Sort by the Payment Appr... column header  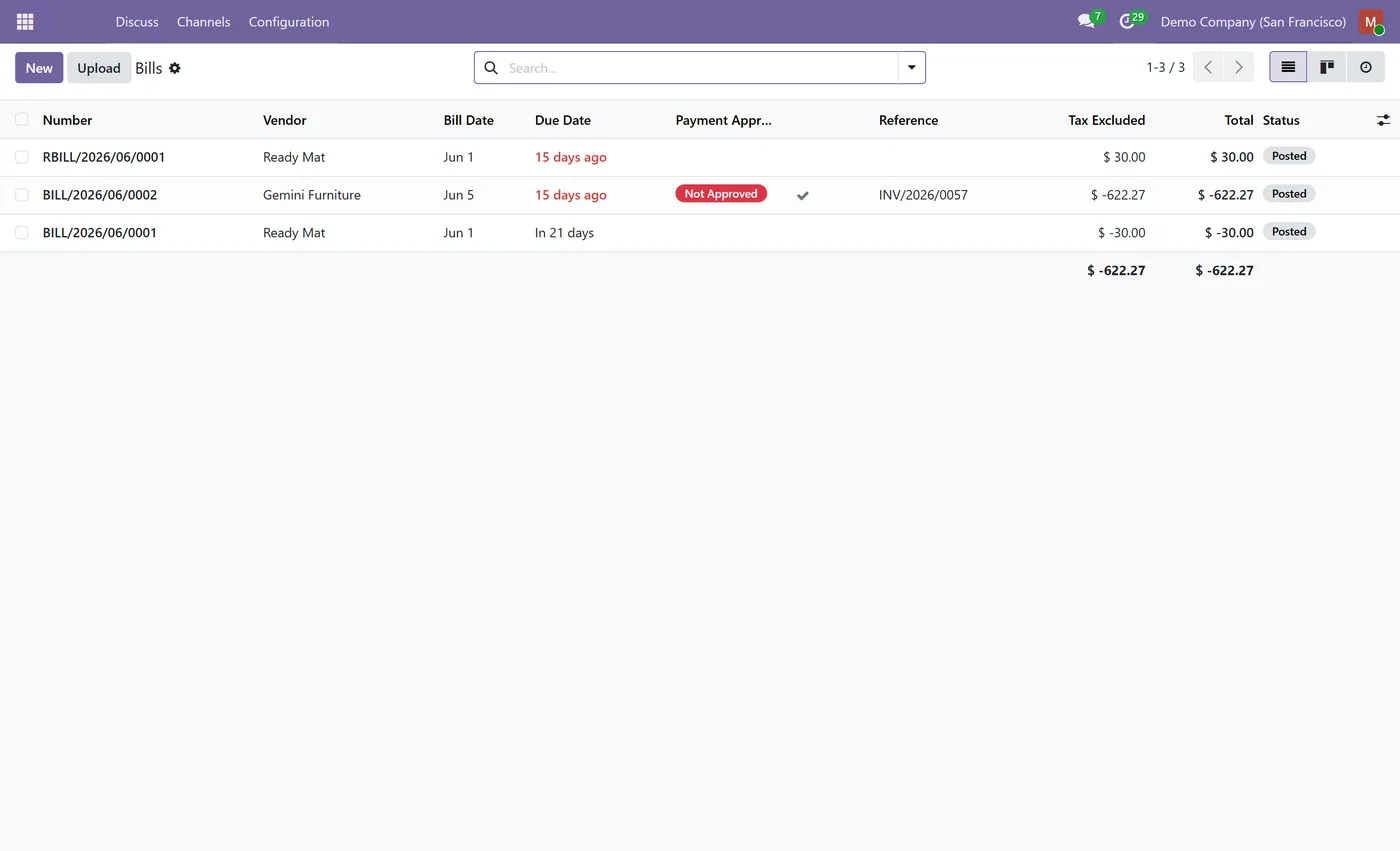coord(723,120)
